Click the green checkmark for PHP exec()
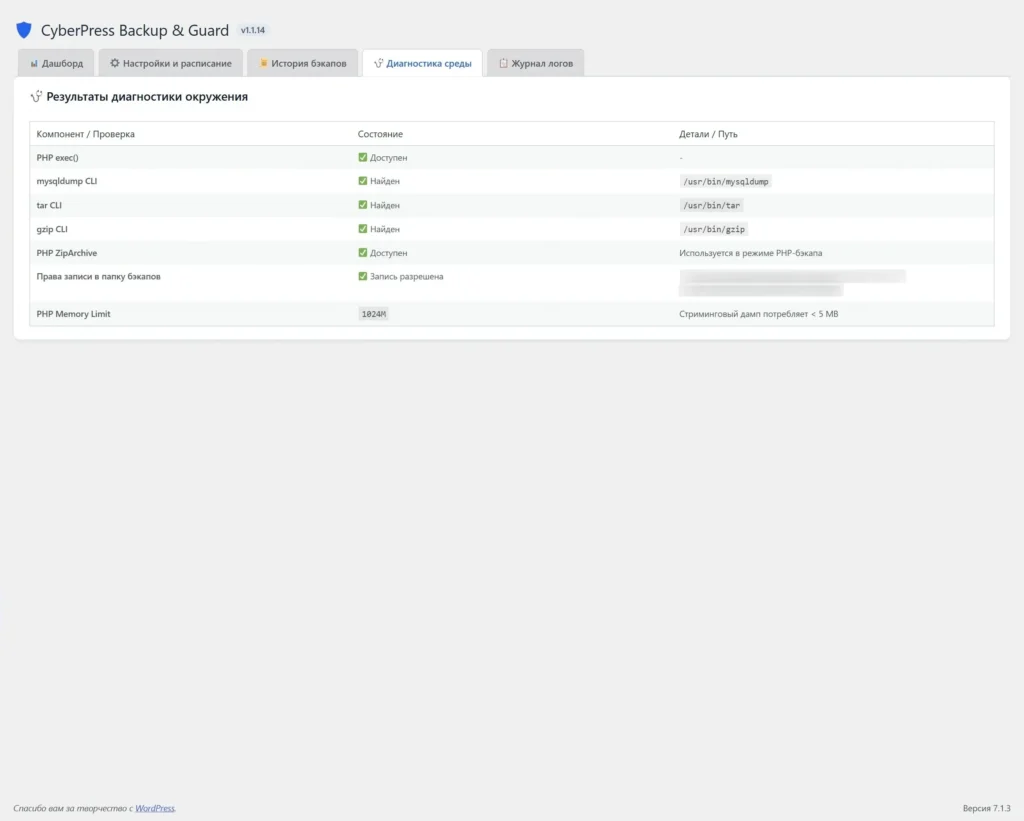 (362, 157)
